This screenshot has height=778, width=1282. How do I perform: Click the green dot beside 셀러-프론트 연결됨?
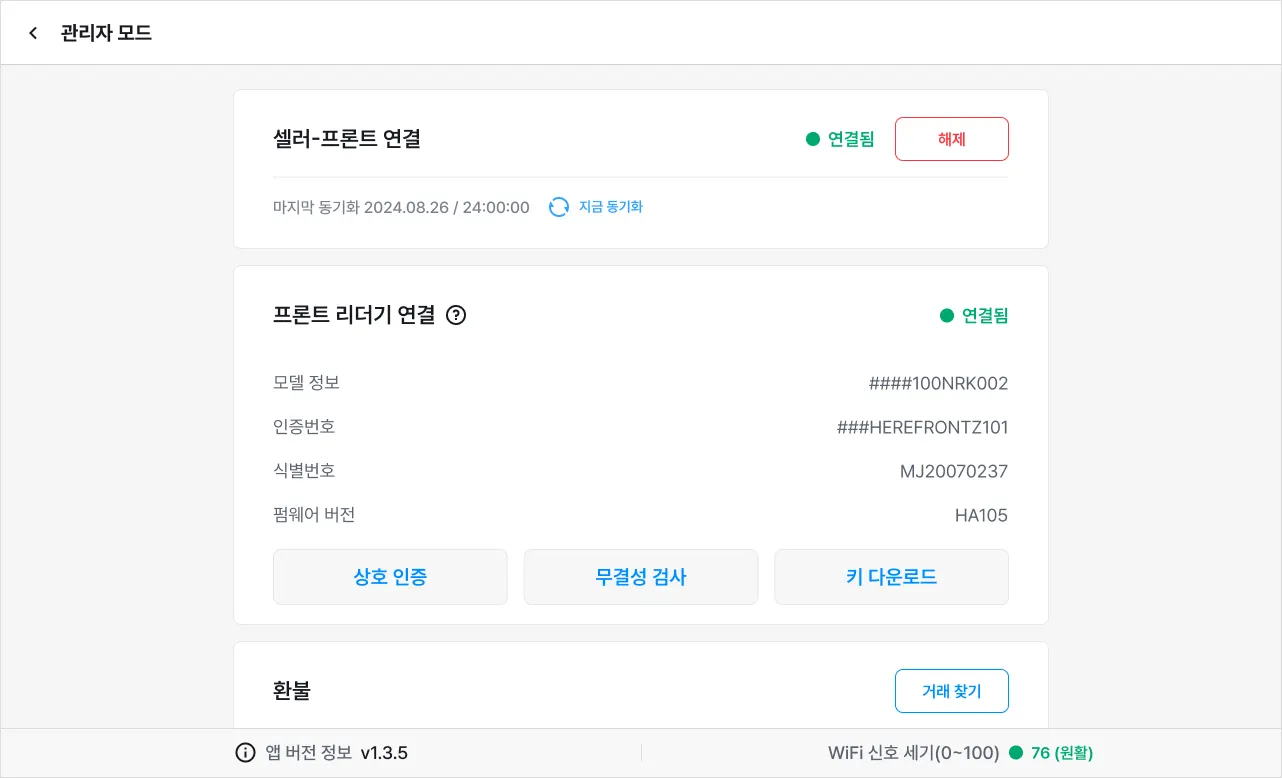coord(813,139)
